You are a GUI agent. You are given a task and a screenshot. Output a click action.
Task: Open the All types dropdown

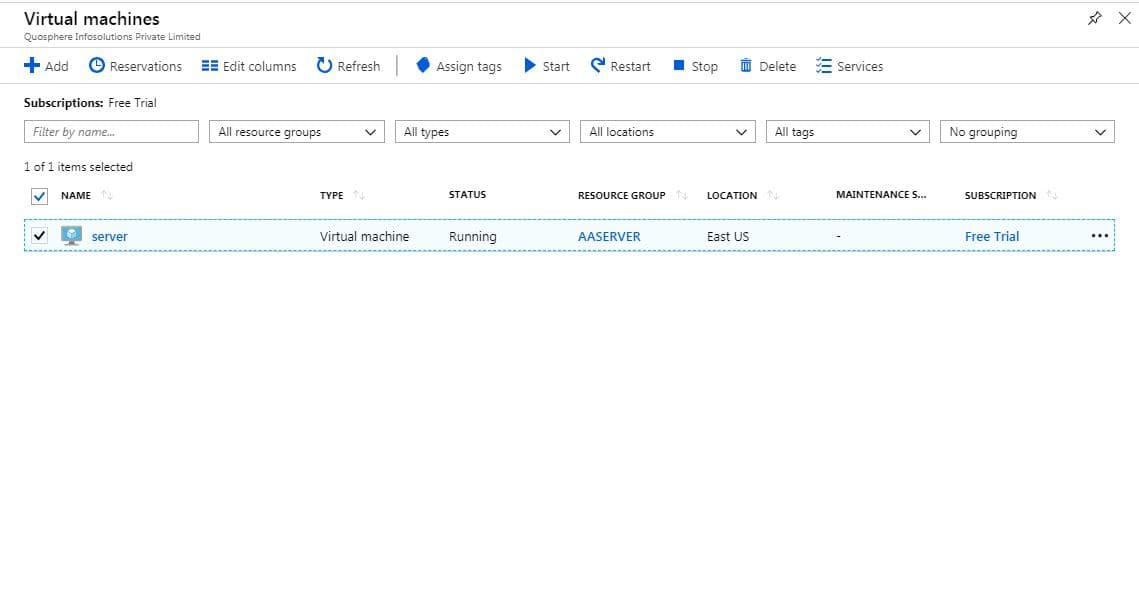(x=482, y=132)
